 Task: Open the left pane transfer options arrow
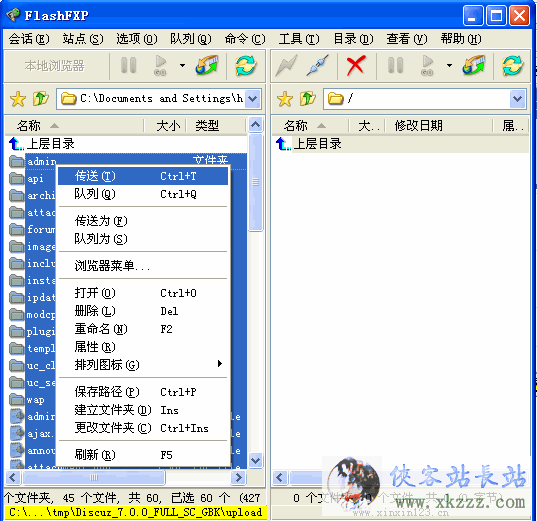click(x=183, y=65)
